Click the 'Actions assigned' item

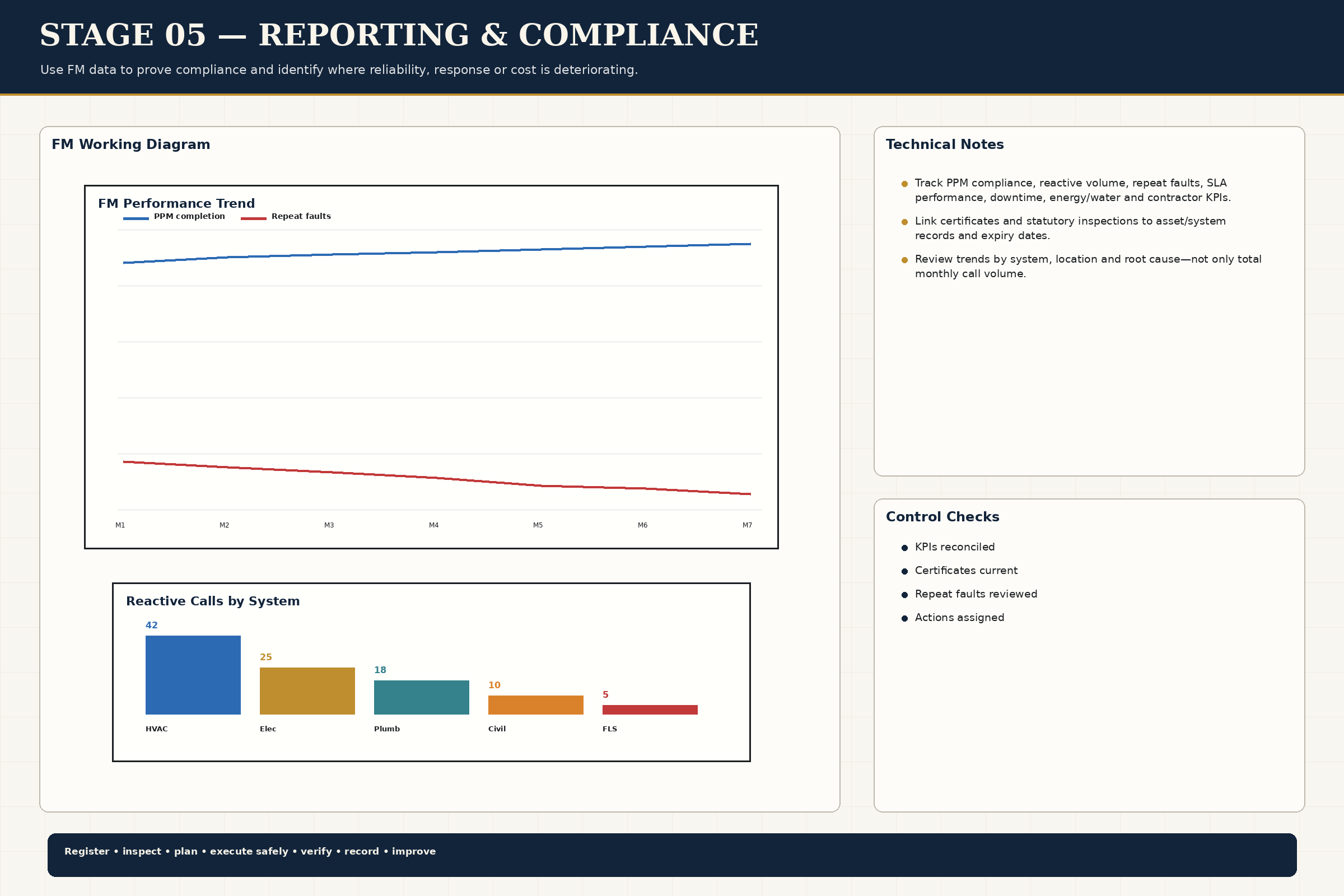[959, 618]
